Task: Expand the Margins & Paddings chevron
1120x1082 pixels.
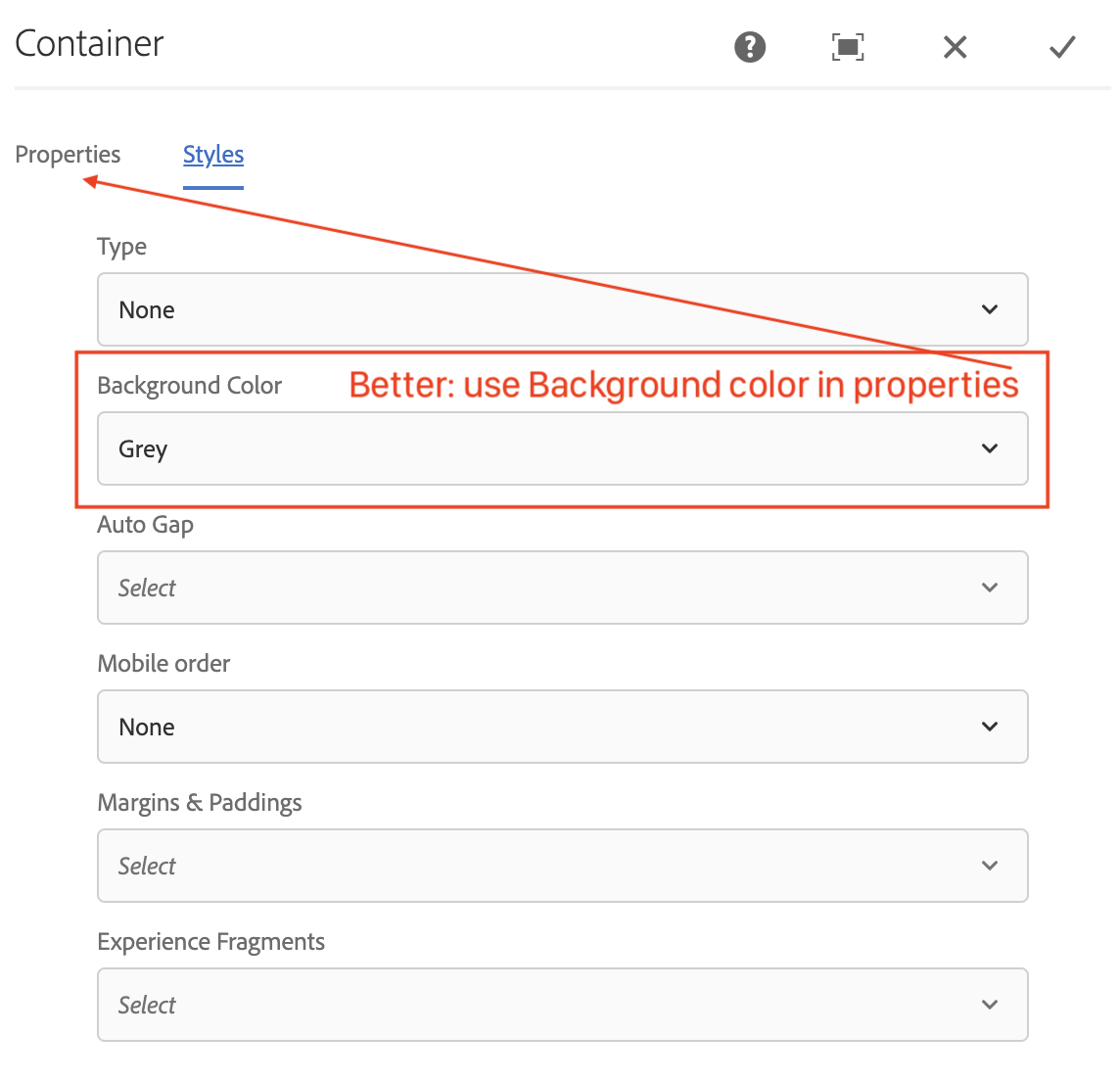Action: (989, 866)
